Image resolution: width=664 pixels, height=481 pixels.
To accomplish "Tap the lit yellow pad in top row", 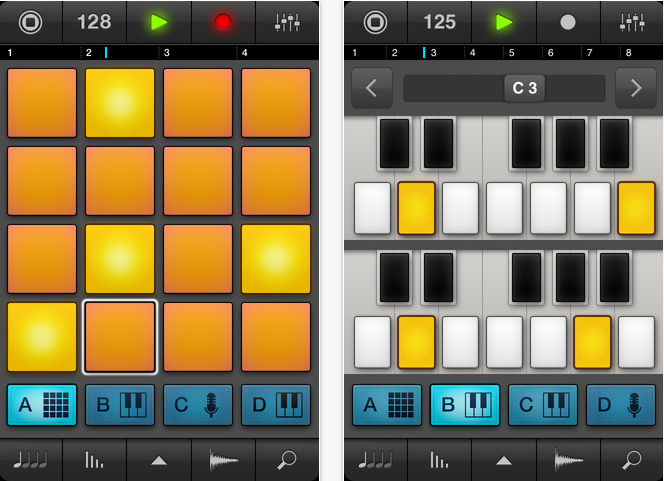I will [x=120, y=103].
